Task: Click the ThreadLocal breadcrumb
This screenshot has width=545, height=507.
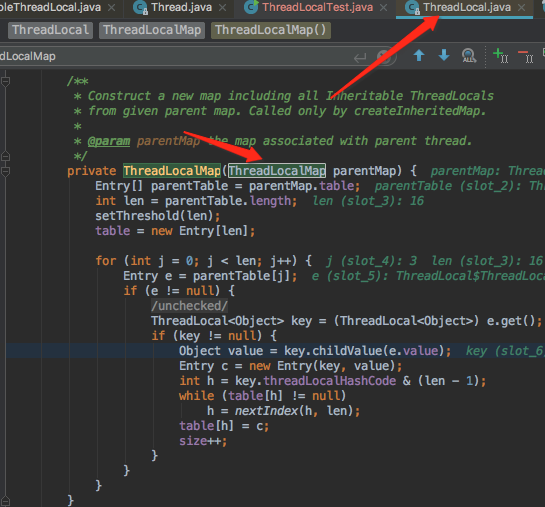Action: click(51, 30)
